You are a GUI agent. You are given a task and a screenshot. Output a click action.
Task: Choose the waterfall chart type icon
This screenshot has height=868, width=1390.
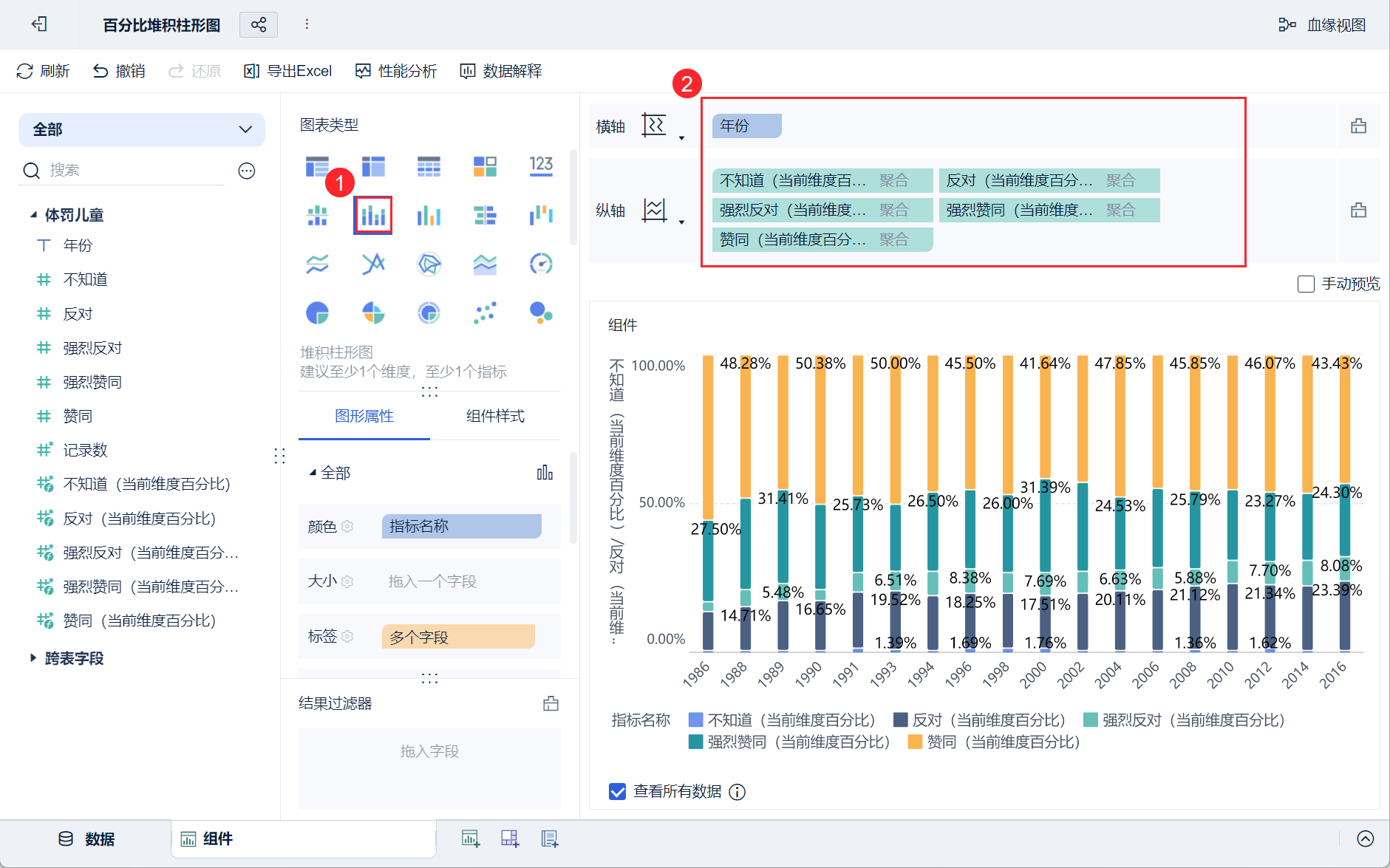coord(541,215)
